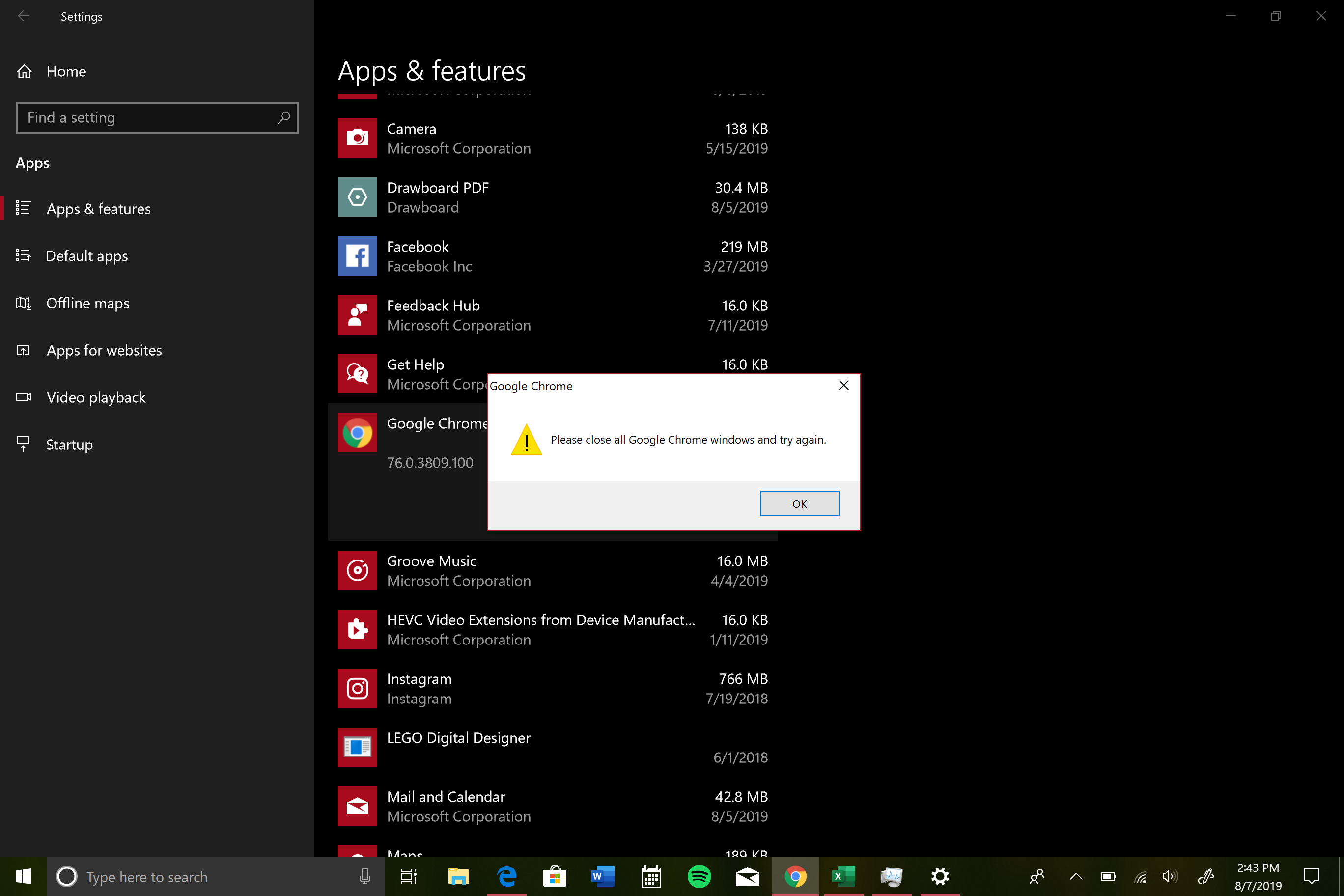1344x896 pixels.
Task: Click Chrome version 76.0.3809.100 text
Action: pos(430,463)
